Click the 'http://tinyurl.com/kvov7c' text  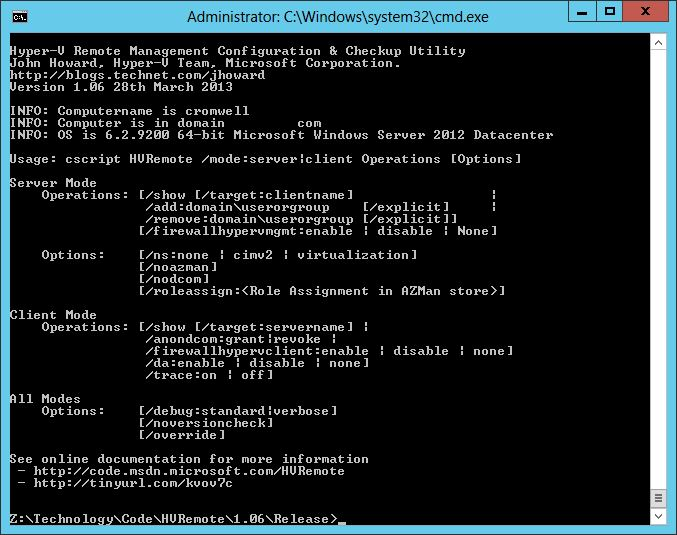click(133, 483)
